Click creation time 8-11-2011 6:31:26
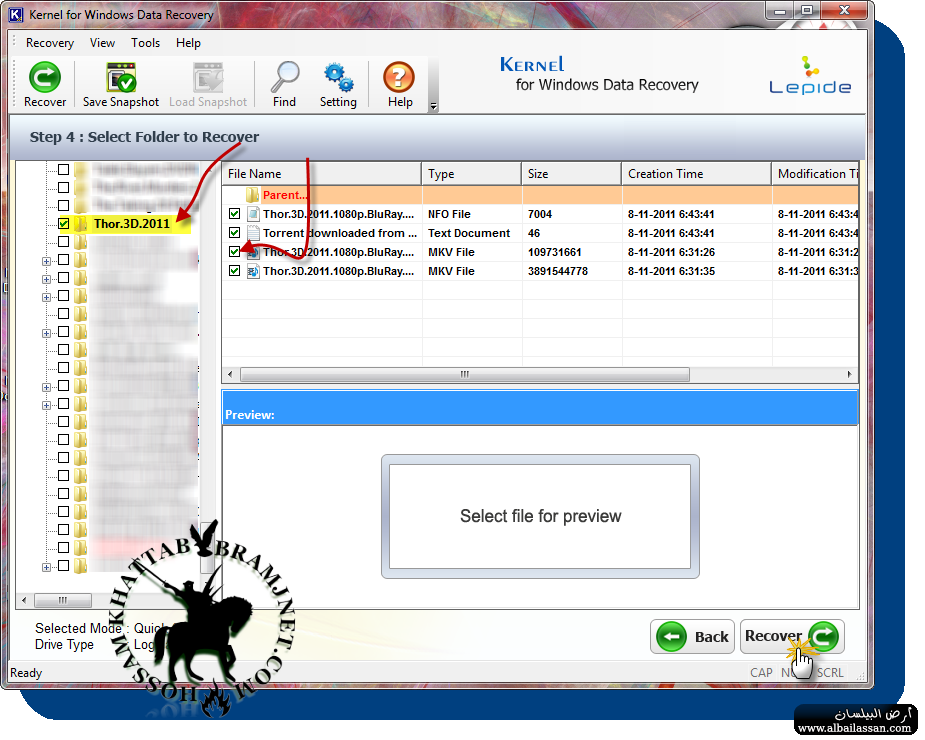 coord(671,252)
